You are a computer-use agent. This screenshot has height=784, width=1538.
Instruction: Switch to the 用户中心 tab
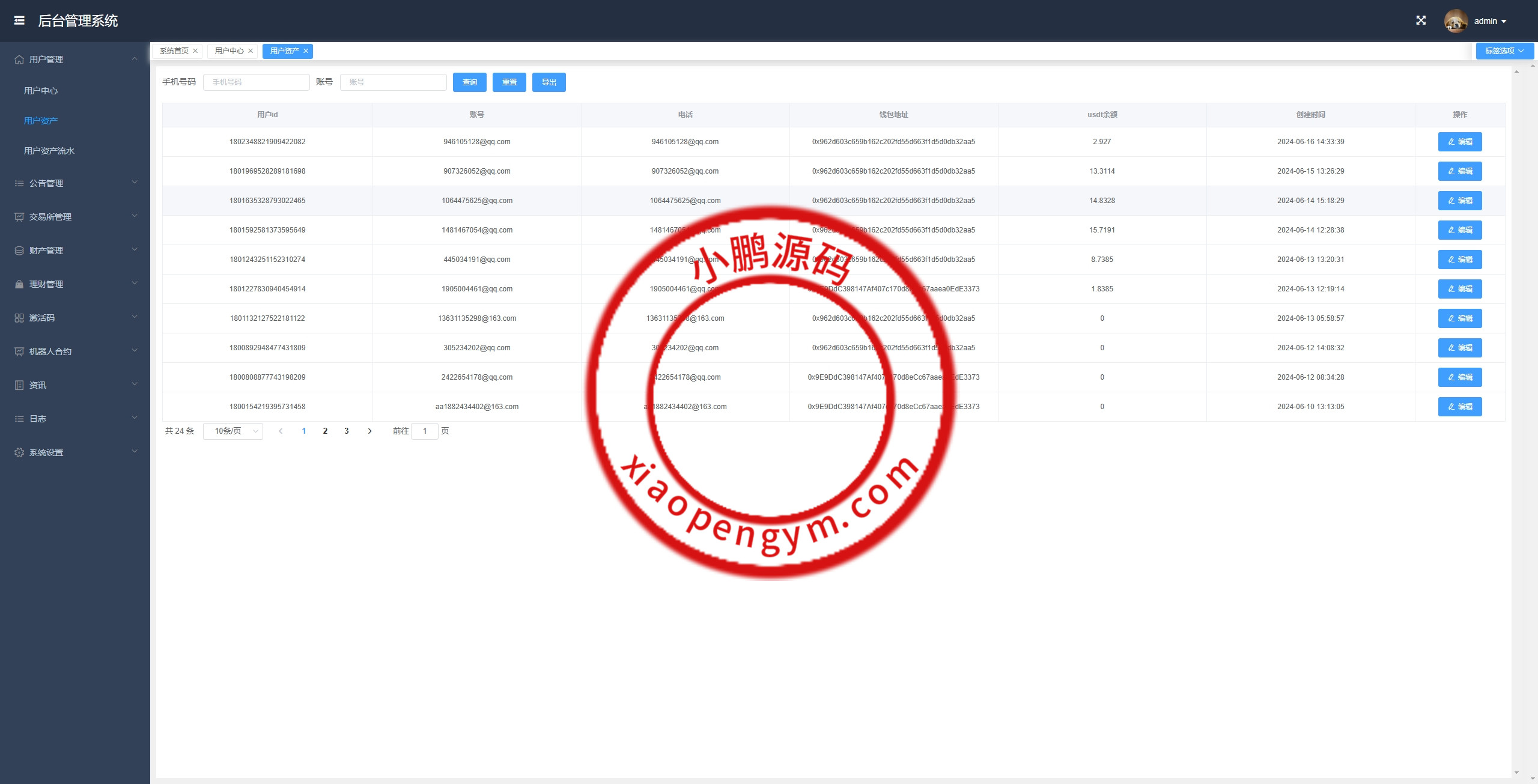coord(229,51)
